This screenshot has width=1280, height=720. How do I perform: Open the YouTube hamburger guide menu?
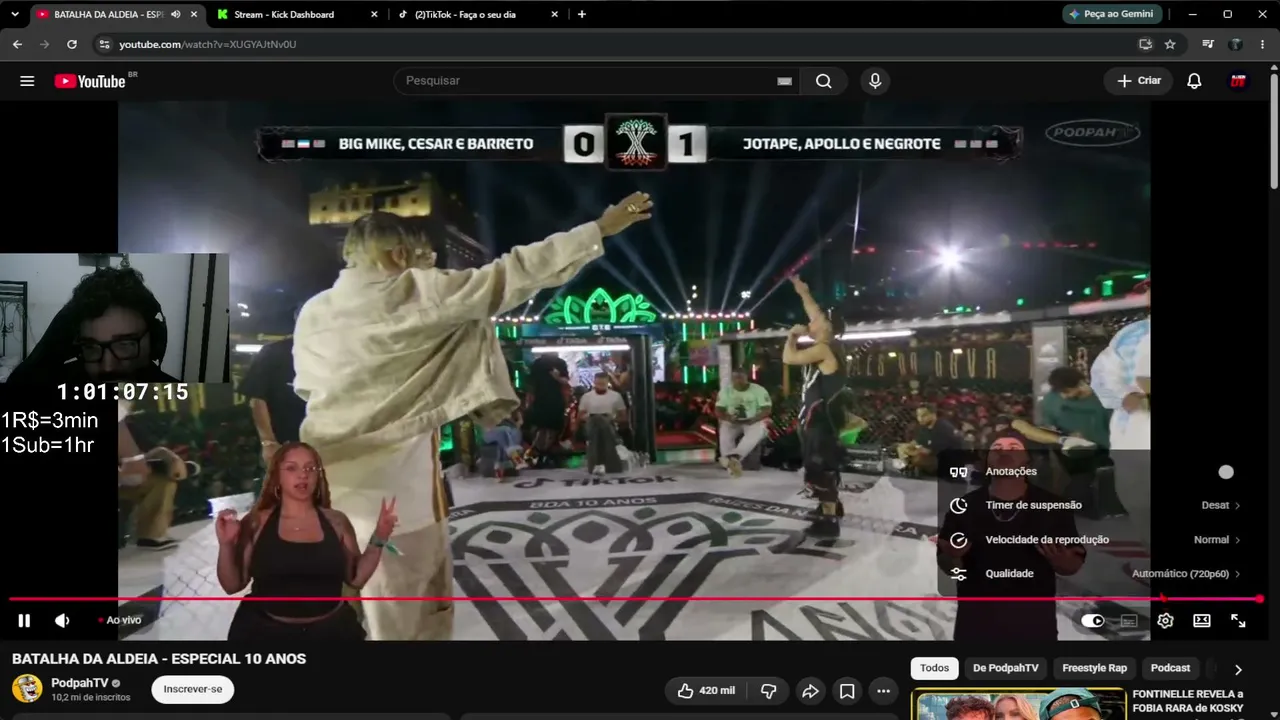tap(27, 81)
